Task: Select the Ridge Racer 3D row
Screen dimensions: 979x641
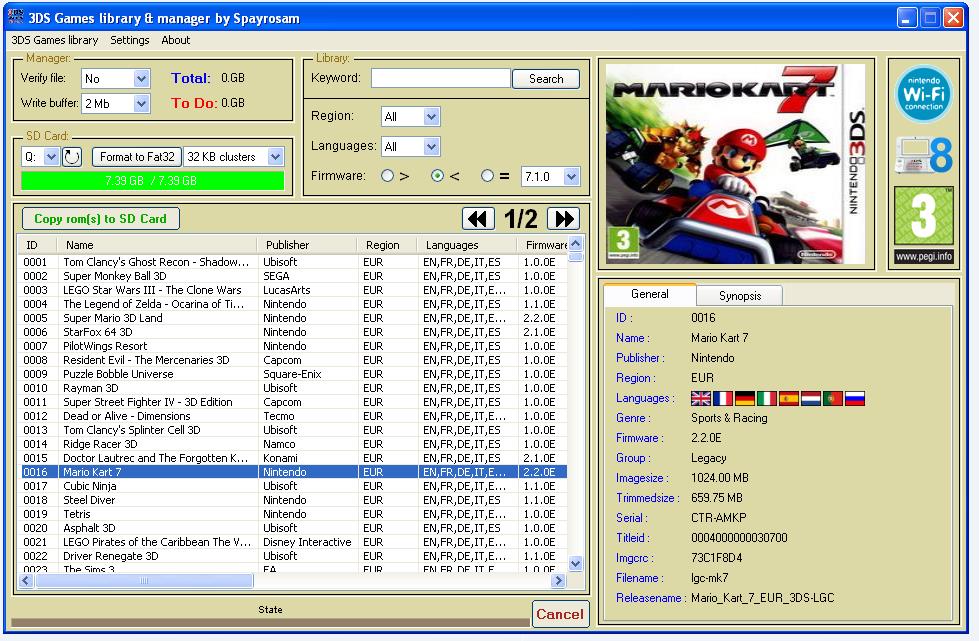Action: click(293, 444)
